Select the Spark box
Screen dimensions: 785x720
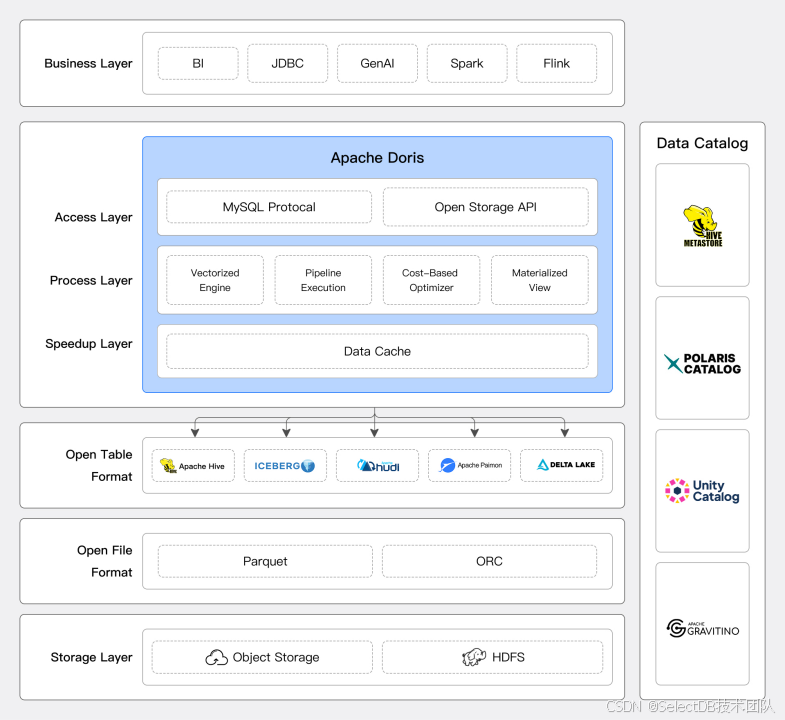[x=467, y=64]
